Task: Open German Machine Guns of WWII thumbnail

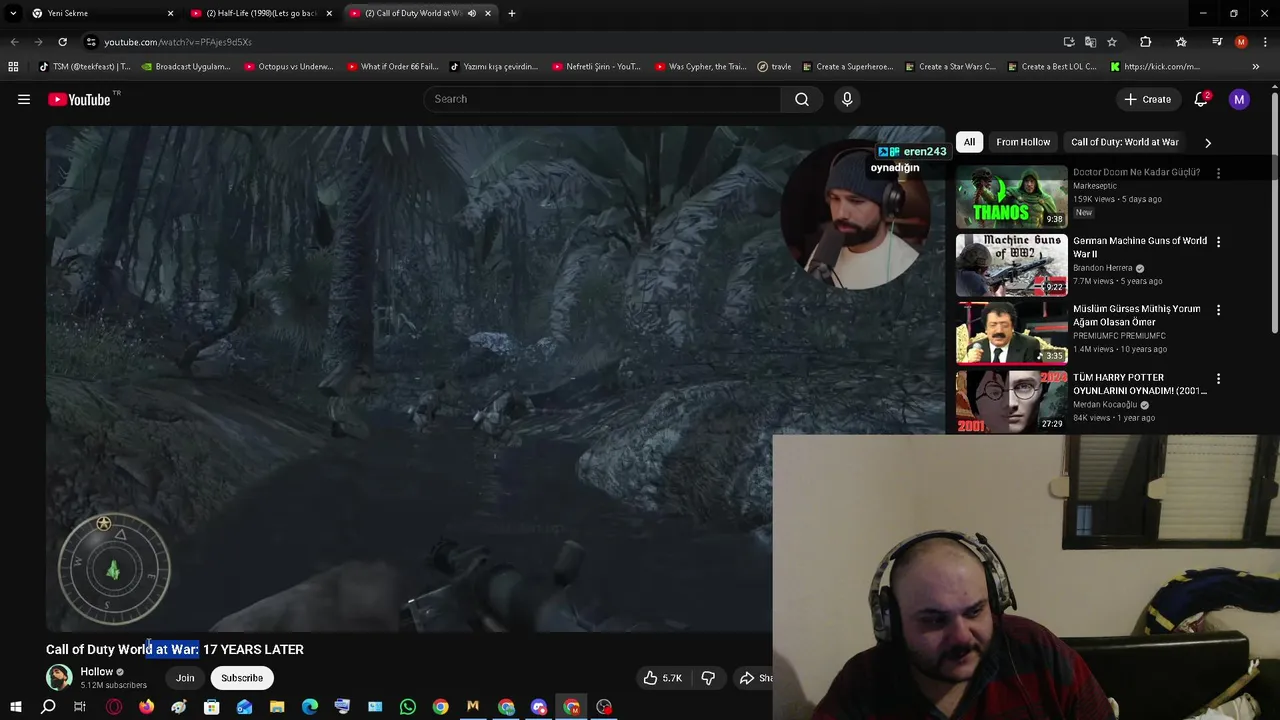Action: pyautogui.click(x=1012, y=265)
